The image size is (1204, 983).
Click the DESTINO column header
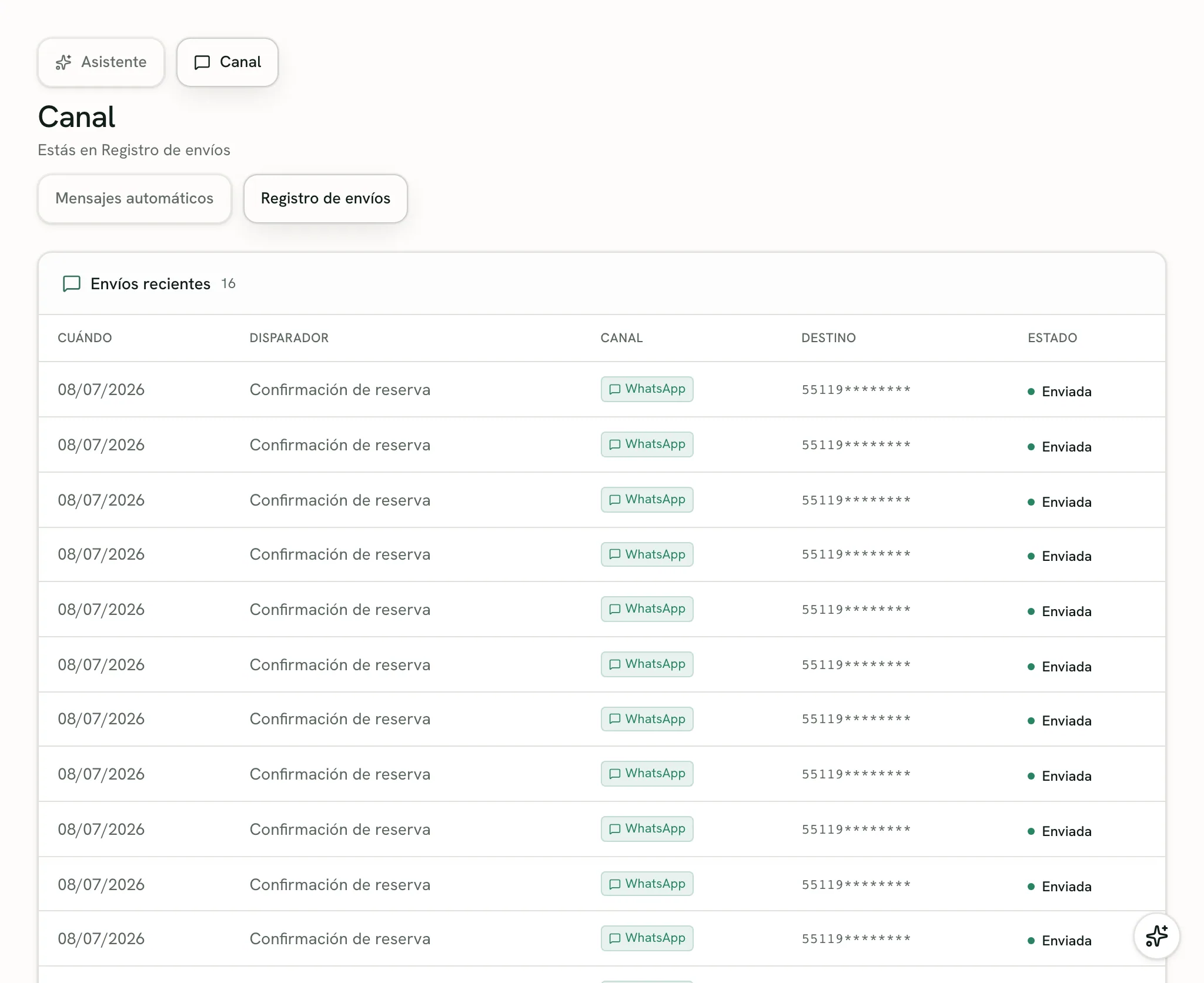point(828,338)
